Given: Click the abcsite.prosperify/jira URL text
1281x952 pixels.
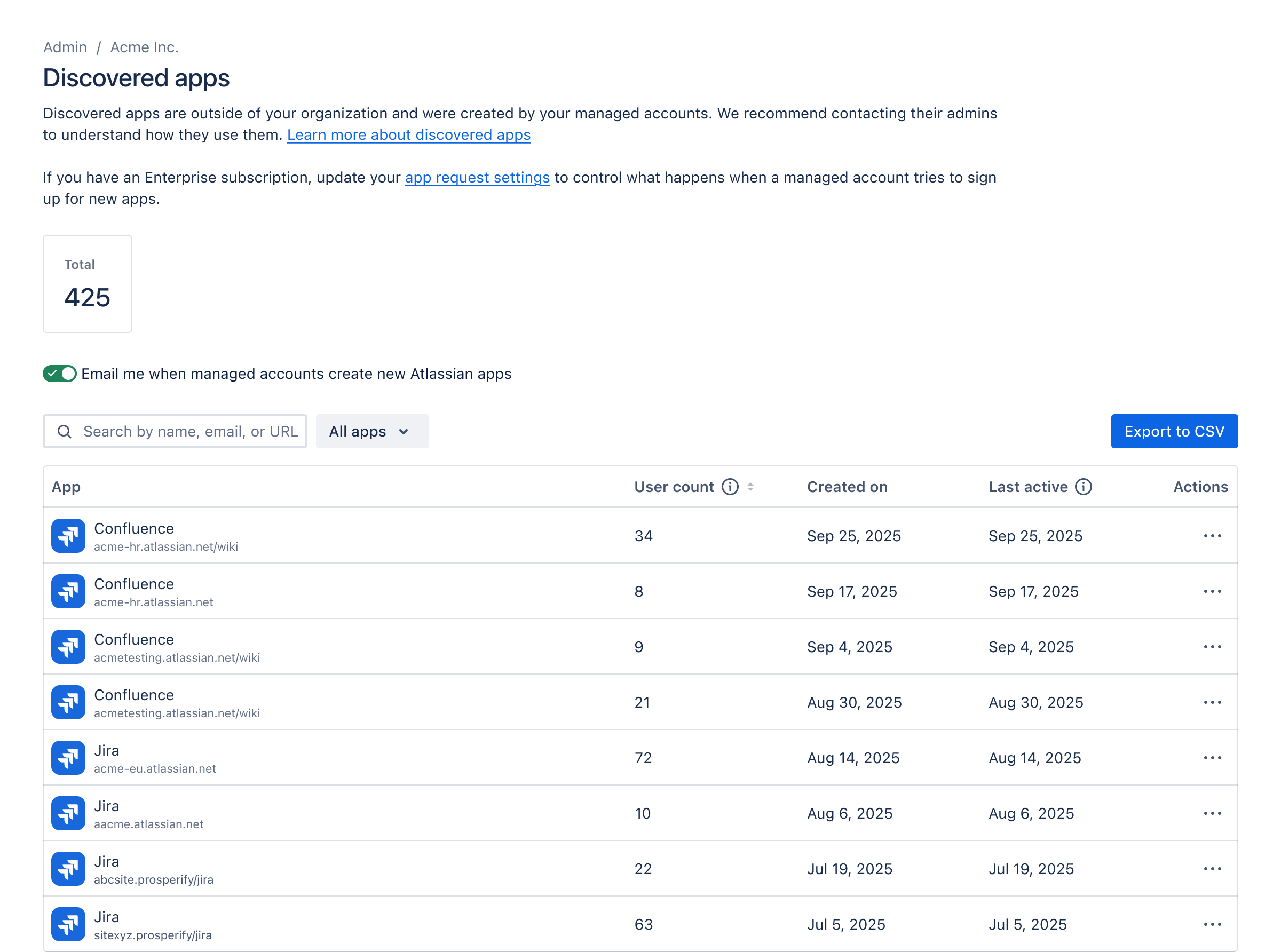Looking at the screenshot, I should point(153,880).
